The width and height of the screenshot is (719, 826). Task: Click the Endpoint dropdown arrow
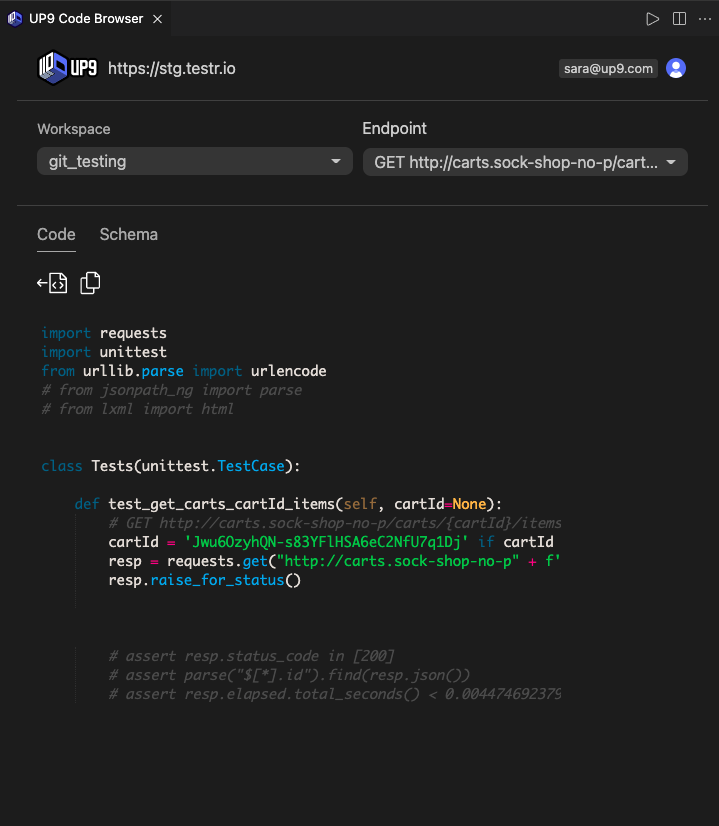coord(671,162)
